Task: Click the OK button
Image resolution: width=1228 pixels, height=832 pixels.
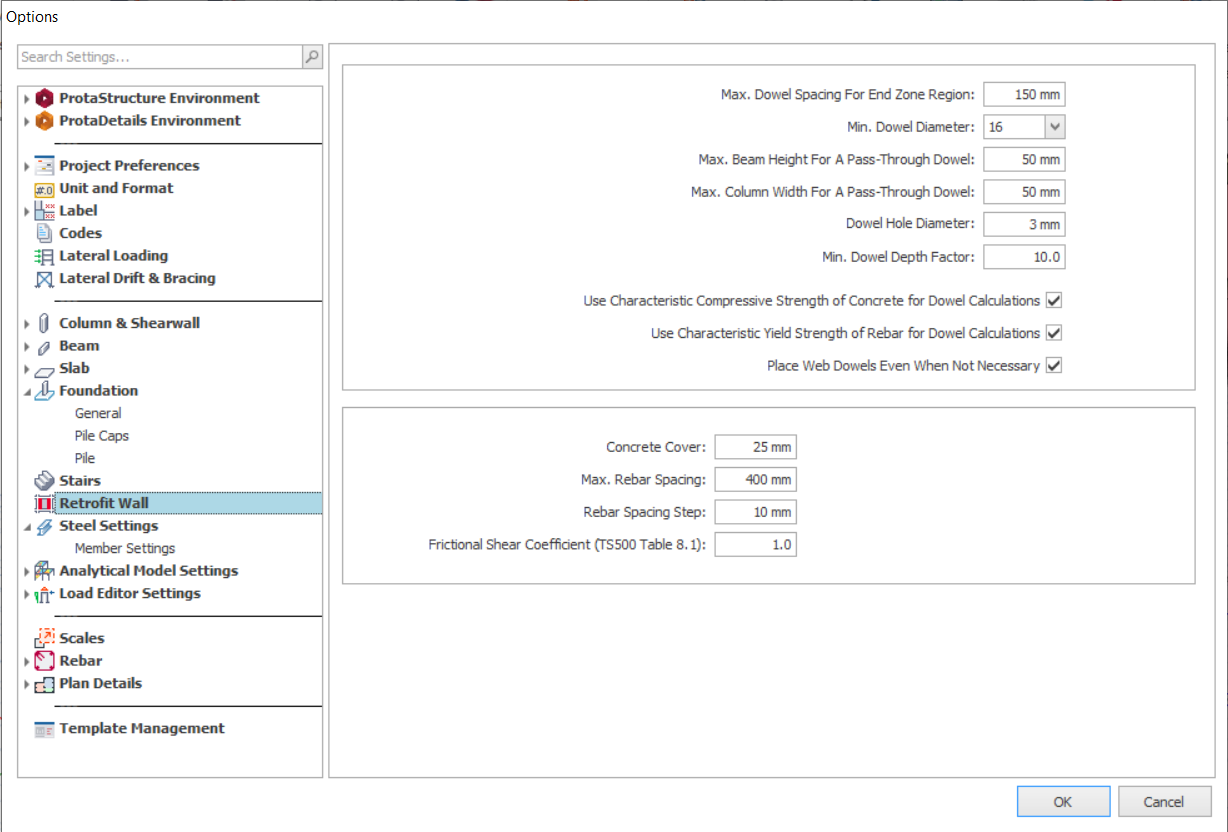Action: click(1062, 801)
